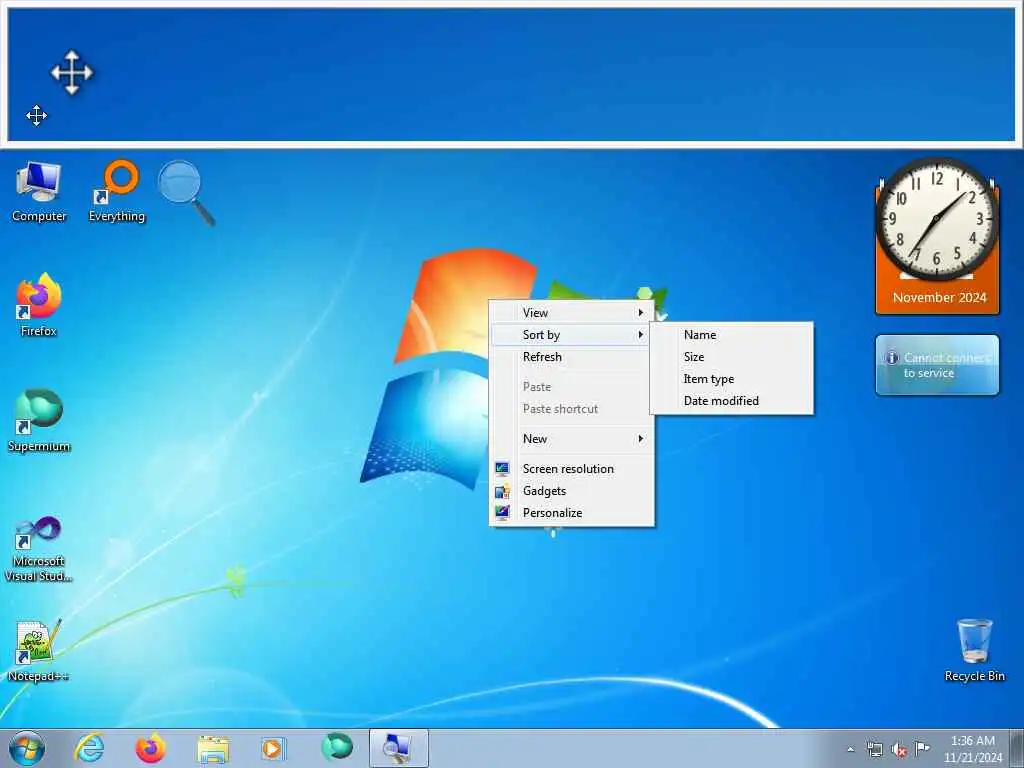
Task: Select the Everything search shortcut
Action: (x=117, y=191)
